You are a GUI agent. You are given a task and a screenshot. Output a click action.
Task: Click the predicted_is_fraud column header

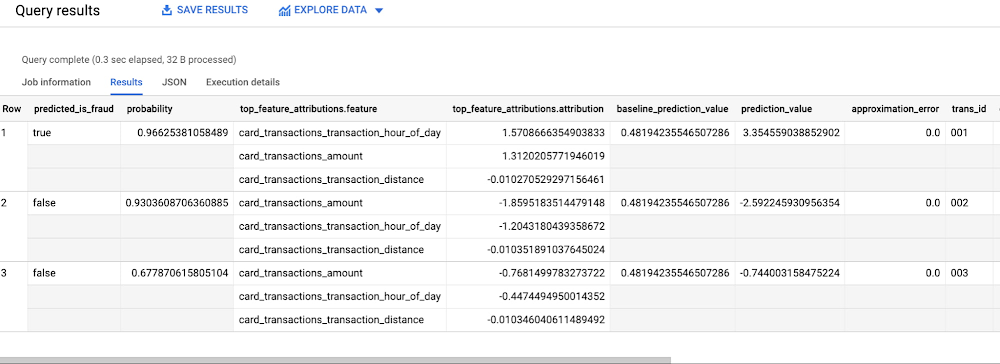(x=73, y=109)
